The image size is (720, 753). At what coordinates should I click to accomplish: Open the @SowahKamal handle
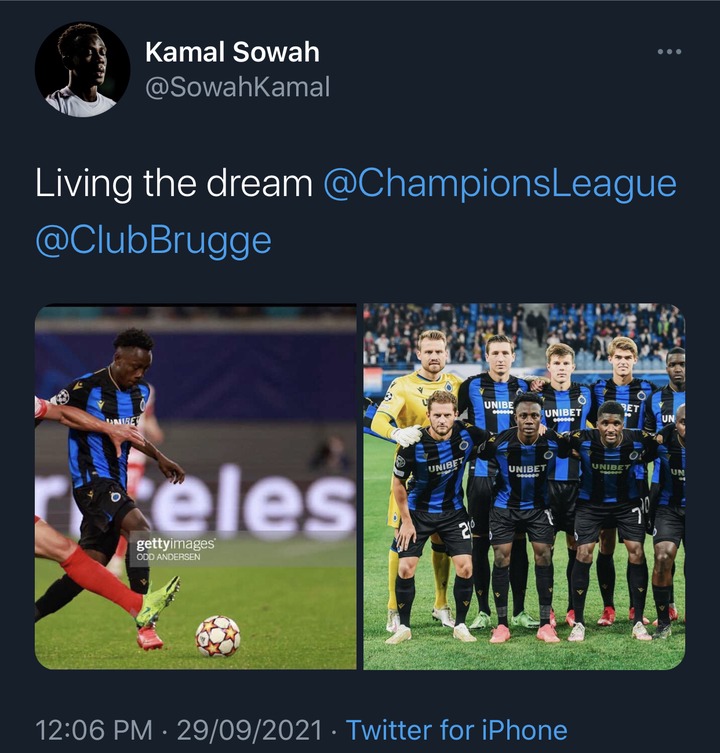pyautogui.click(x=237, y=87)
